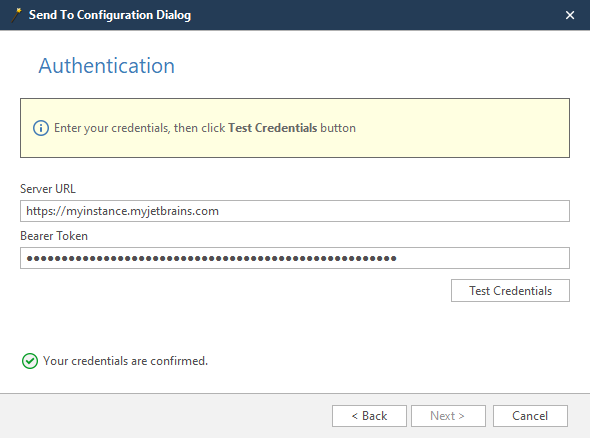The width and height of the screenshot is (590, 438).
Task: Cancel the configuration dialog
Action: click(530, 416)
